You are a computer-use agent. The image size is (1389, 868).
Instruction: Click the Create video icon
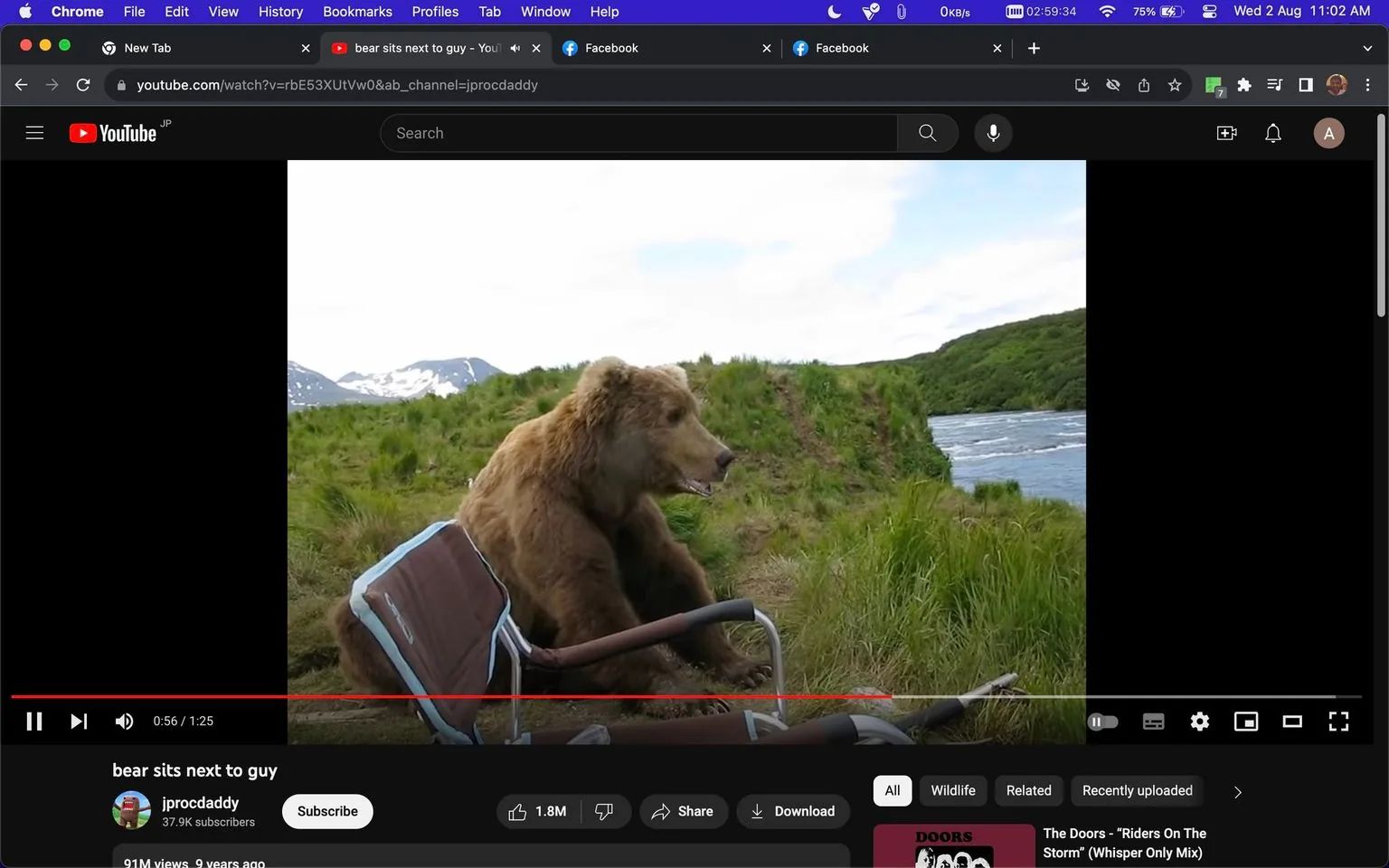pos(1226,132)
